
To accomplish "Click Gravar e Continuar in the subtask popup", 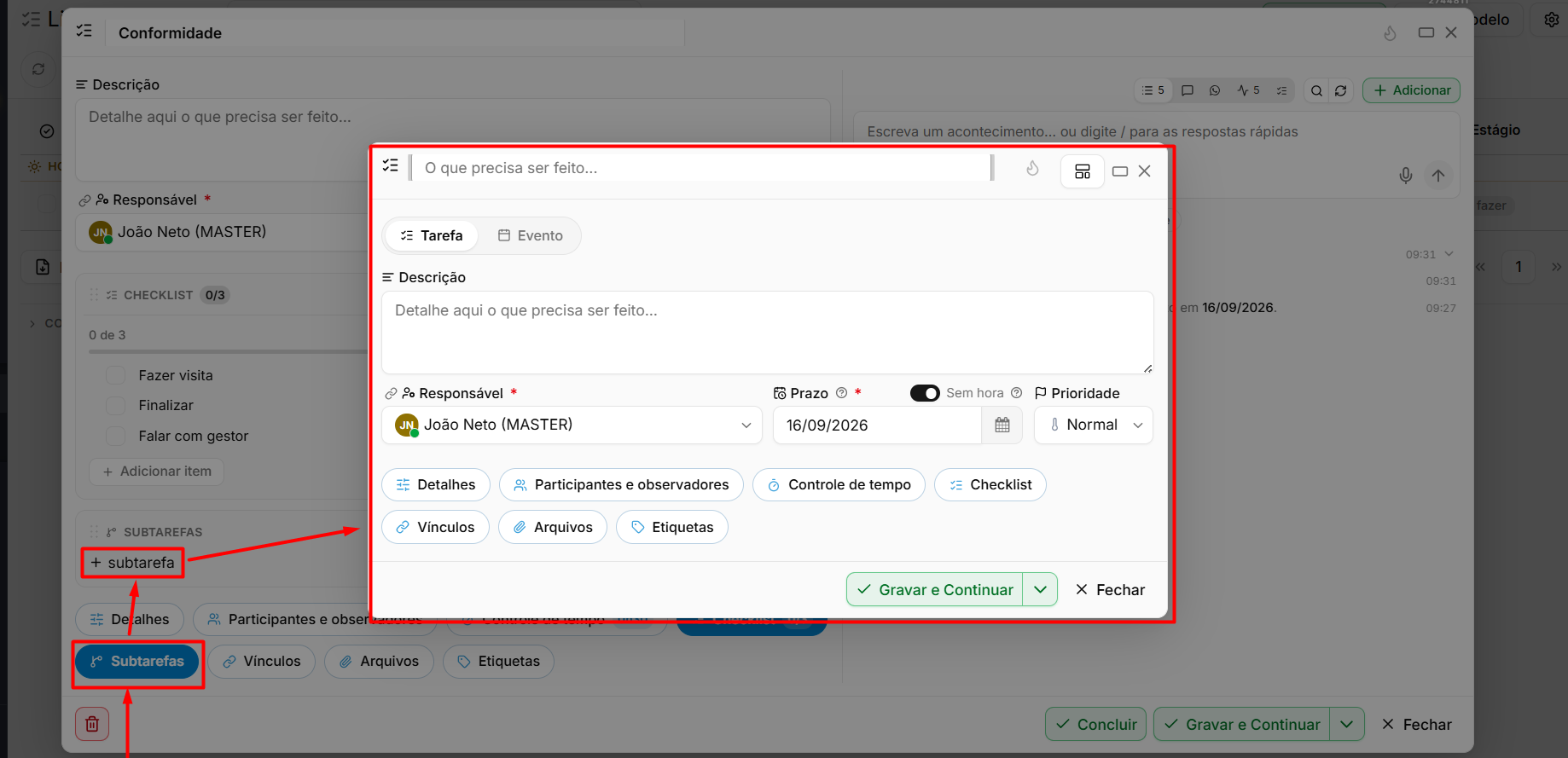I will pyautogui.click(x=935, y=589).
